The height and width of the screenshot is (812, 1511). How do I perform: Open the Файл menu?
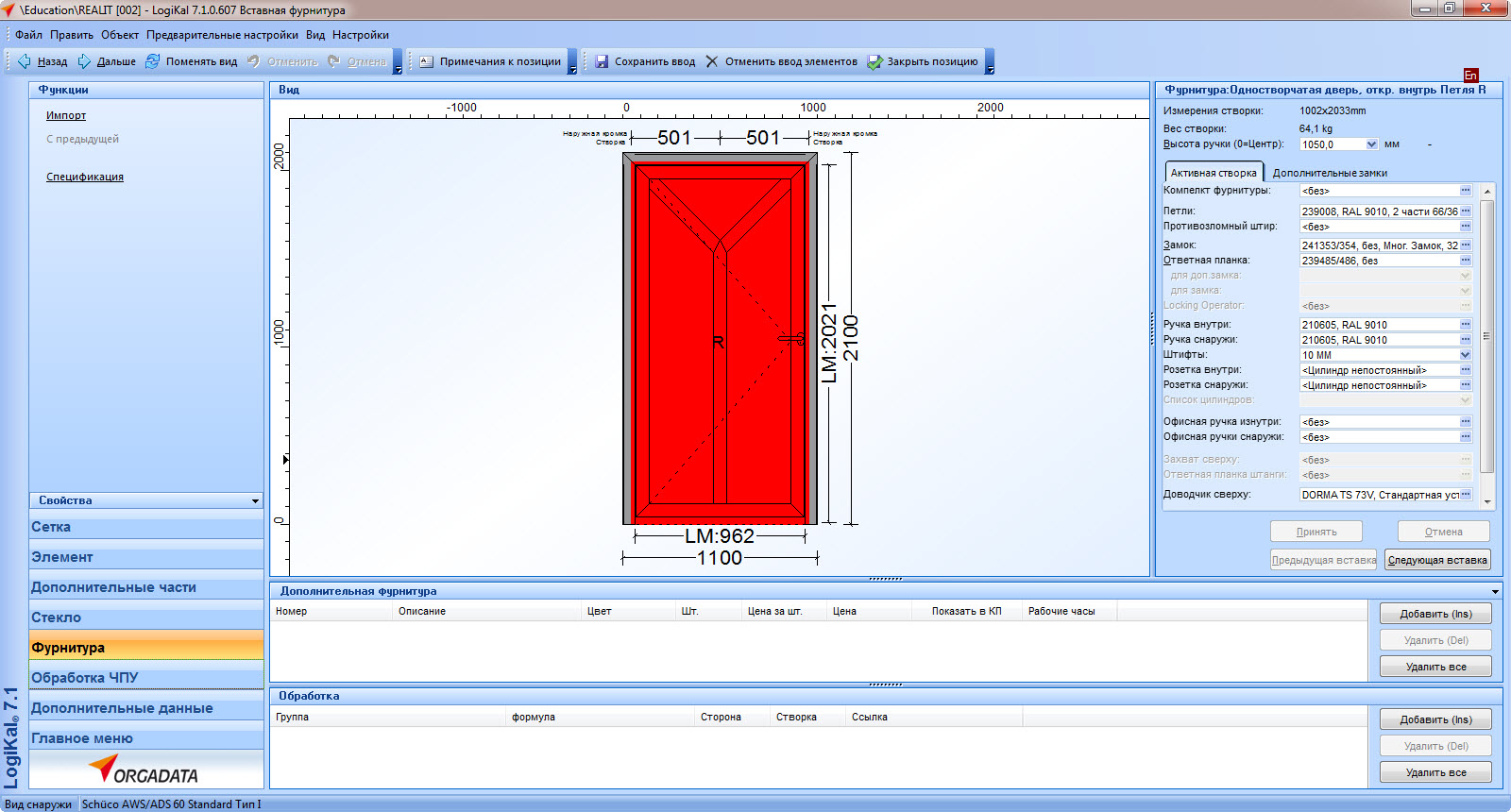click(x=28, y=35)
